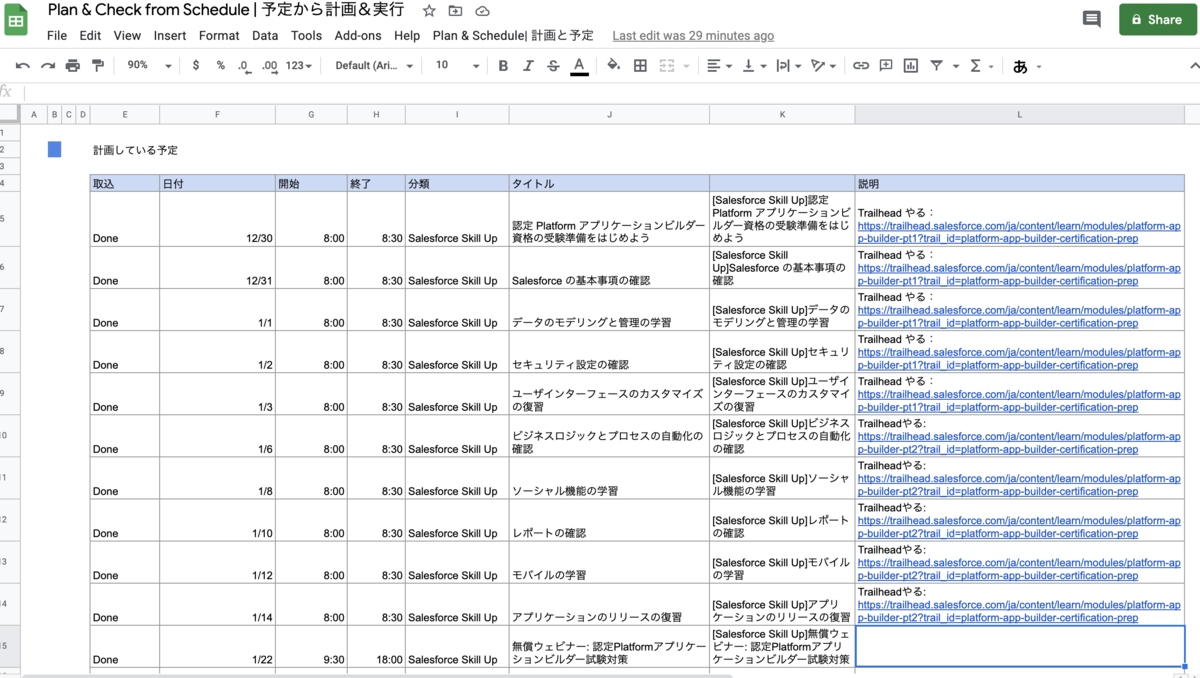Apply strikethrough formatting from the toolbar

(551, 65)
